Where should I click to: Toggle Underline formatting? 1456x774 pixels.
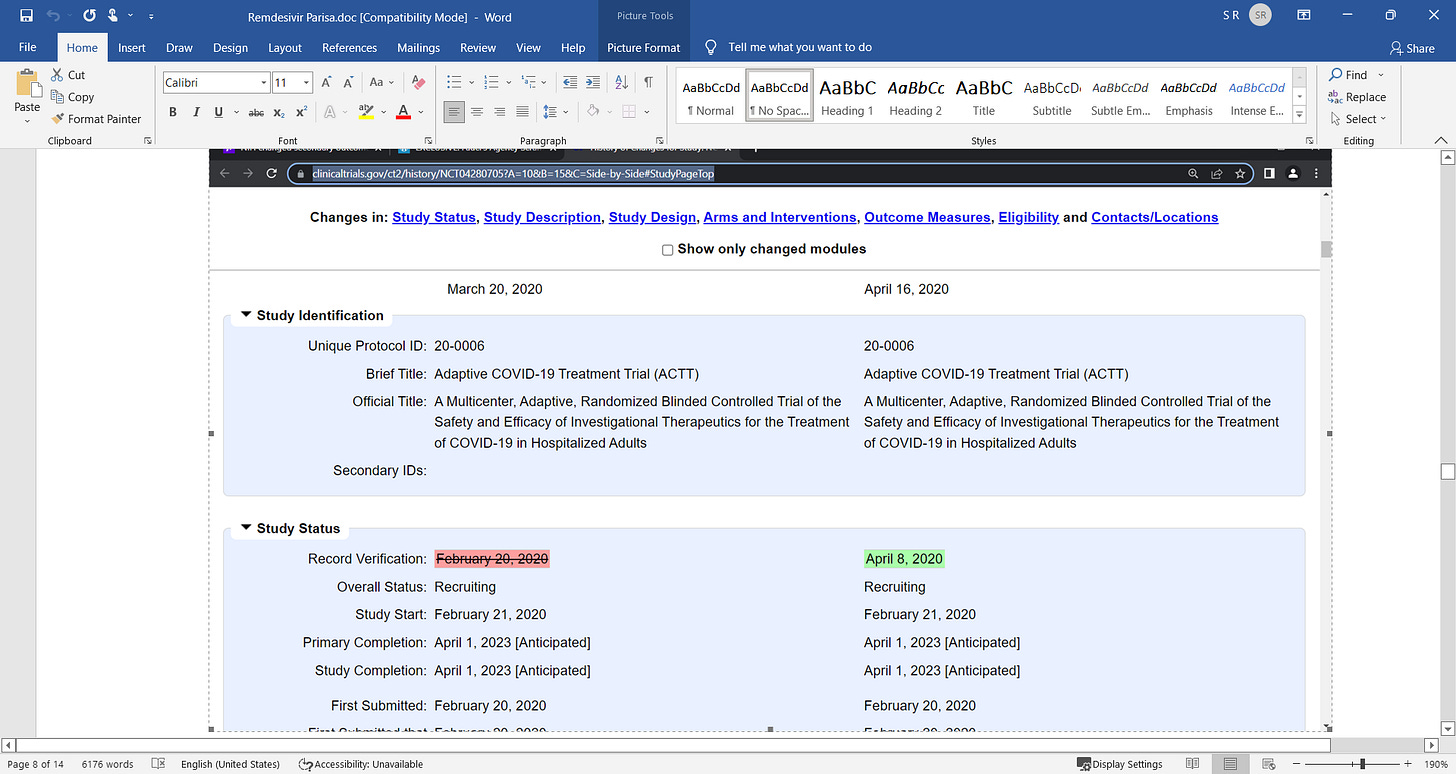(x=217, y=112)
